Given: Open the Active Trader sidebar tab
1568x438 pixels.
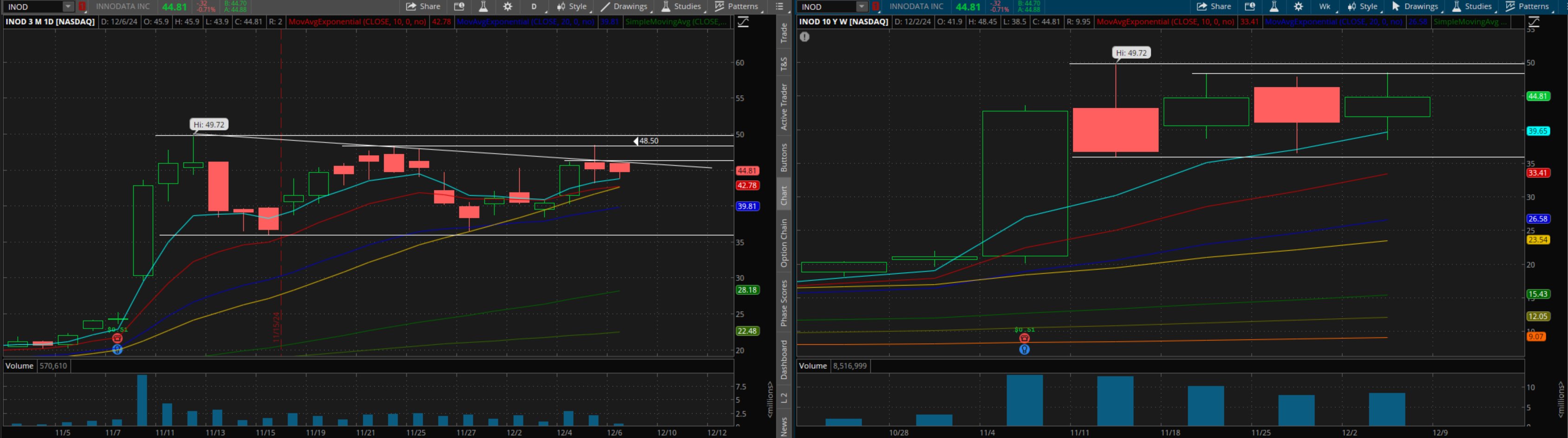Looking at the screenshot, I should (784, 107).
